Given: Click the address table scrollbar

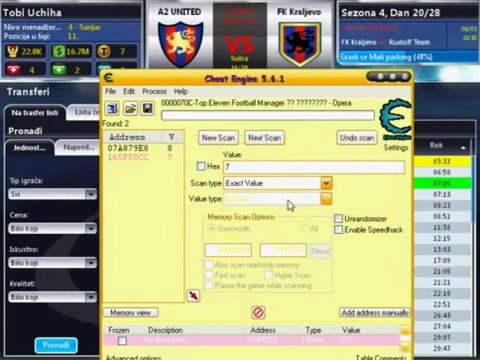Looking at the screenshot, I should [x=405, y=339].
